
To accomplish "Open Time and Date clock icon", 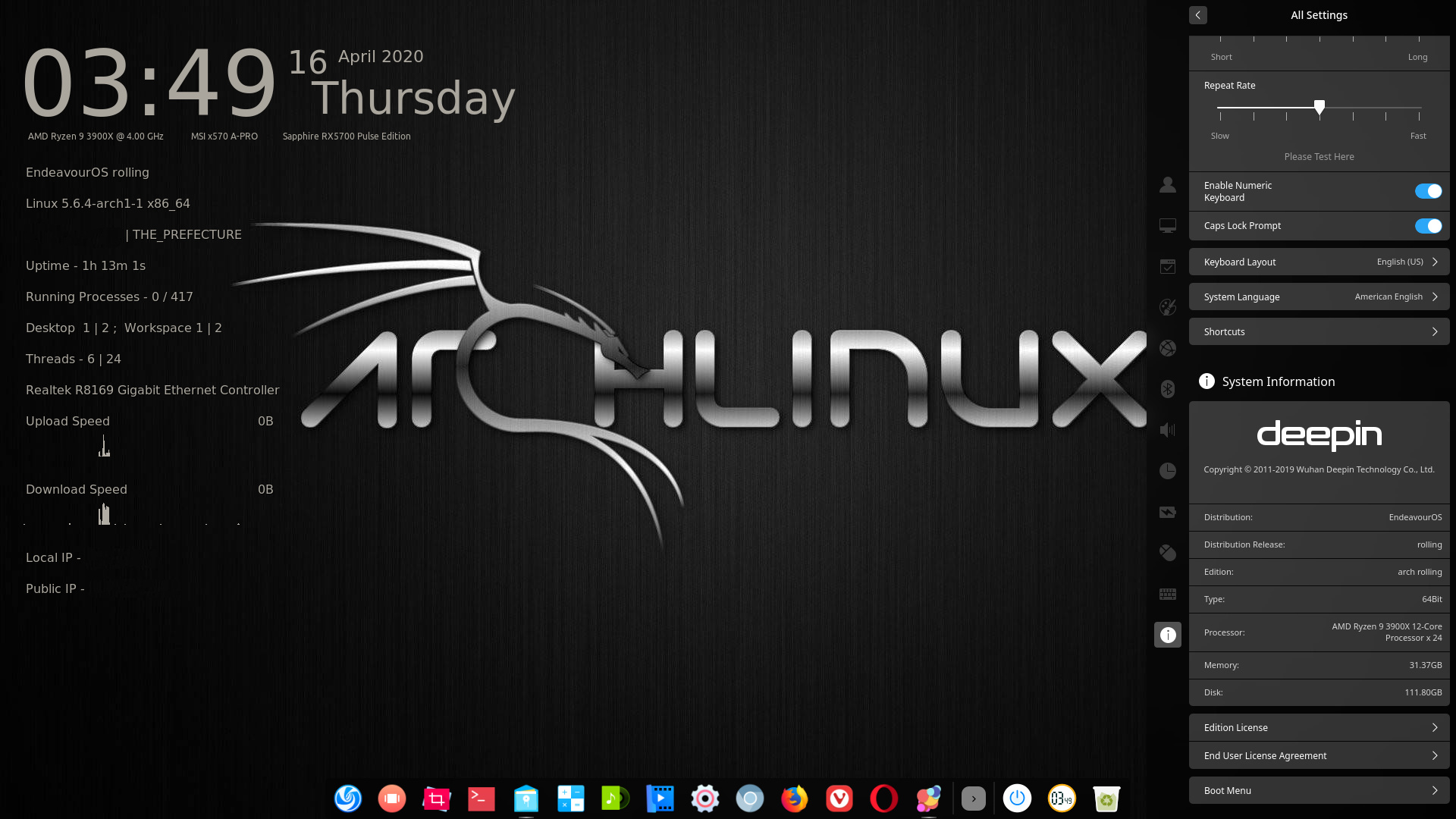I will [x=1168, y=471].
